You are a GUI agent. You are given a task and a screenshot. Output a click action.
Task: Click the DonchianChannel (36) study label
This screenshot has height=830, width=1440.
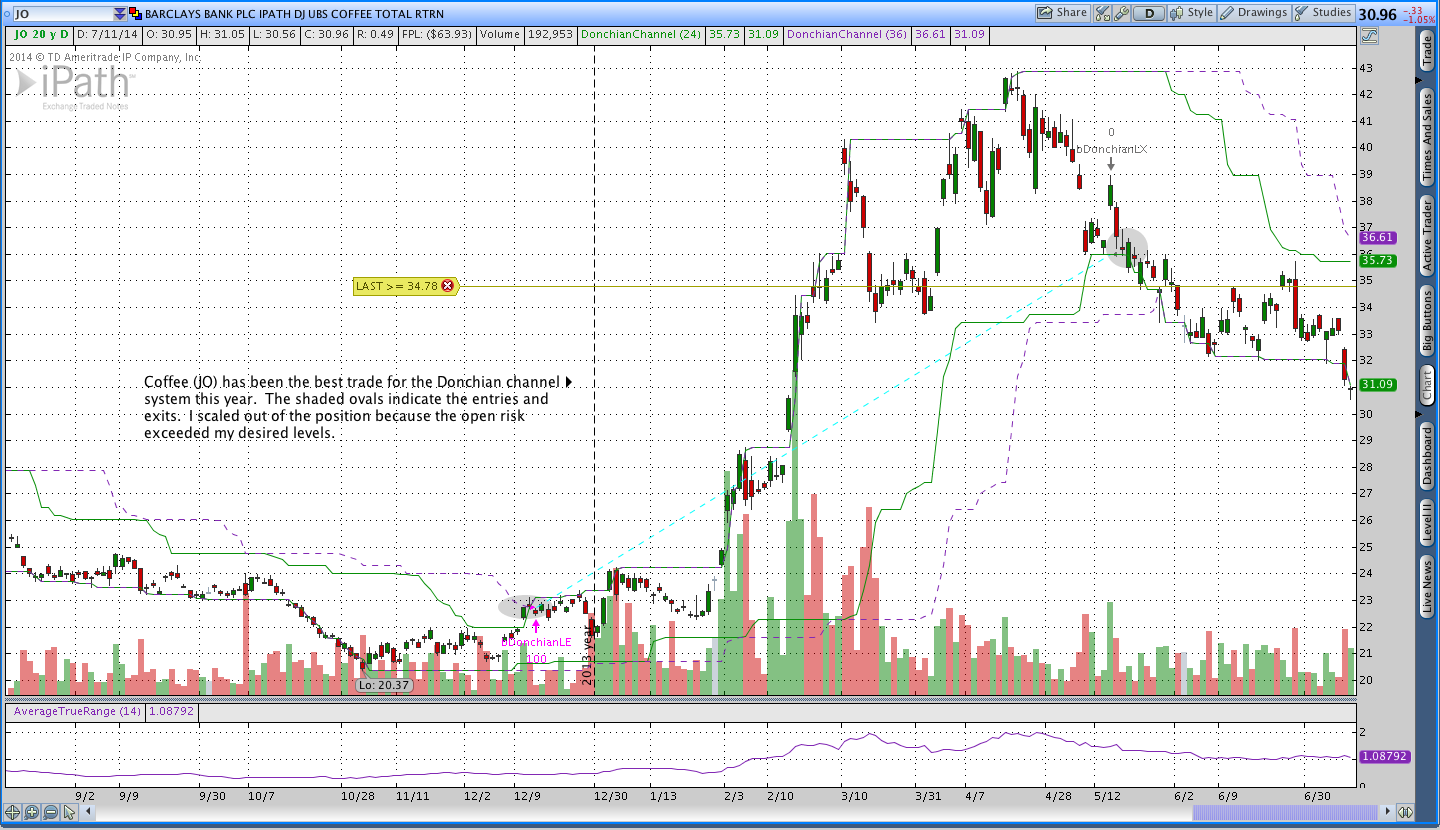(847, 34)
